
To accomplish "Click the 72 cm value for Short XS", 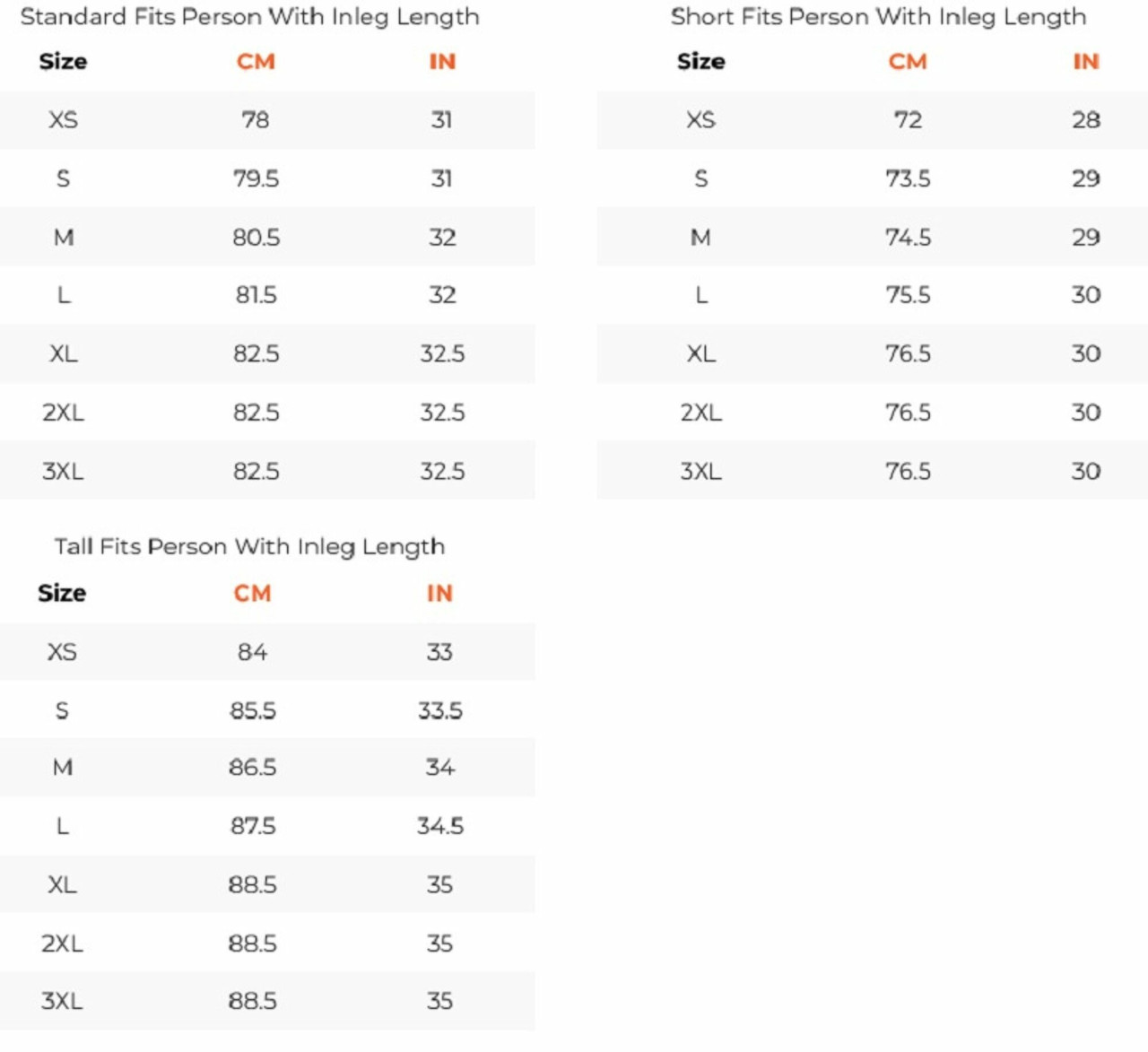I will pos(908,120).
